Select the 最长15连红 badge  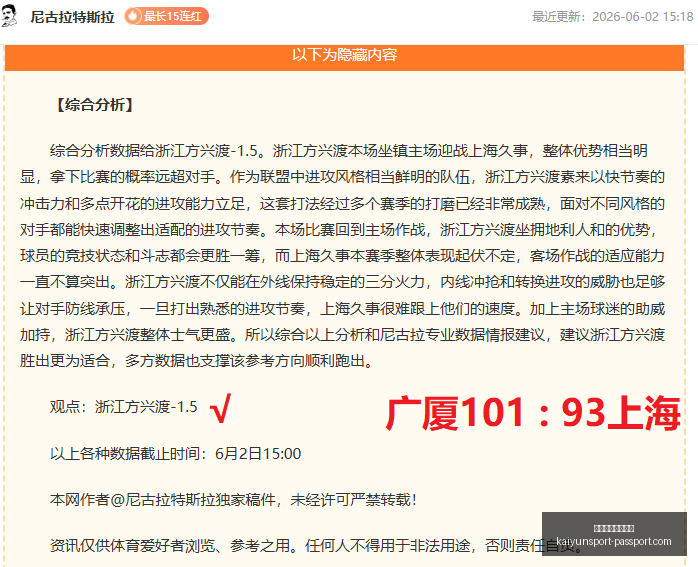tap(166, 16)
